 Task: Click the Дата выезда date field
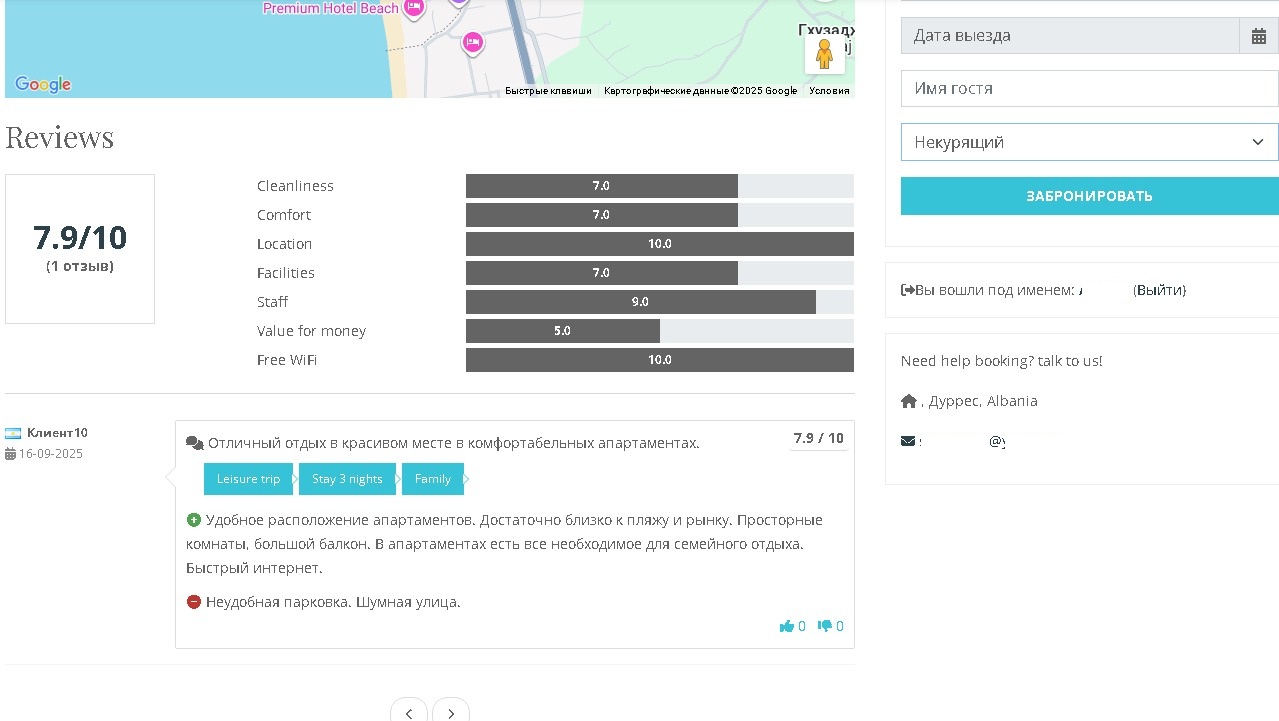pos(1069,36)
